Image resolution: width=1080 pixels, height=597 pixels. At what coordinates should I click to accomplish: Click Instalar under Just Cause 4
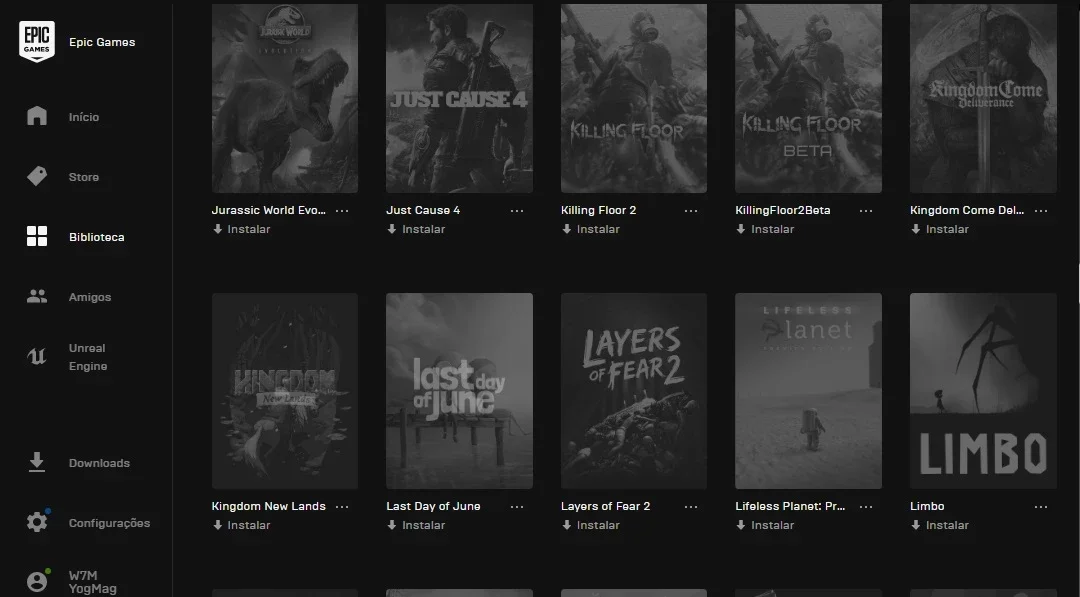424,229
